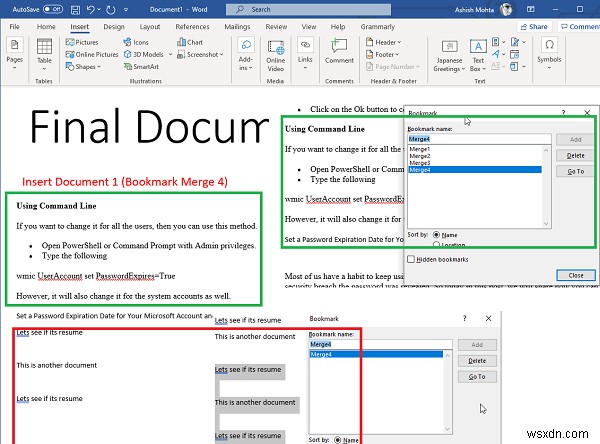Screen dimensions: 600x444
Task: Toggle the AutoSave switch
Action: tap(53, 9)
